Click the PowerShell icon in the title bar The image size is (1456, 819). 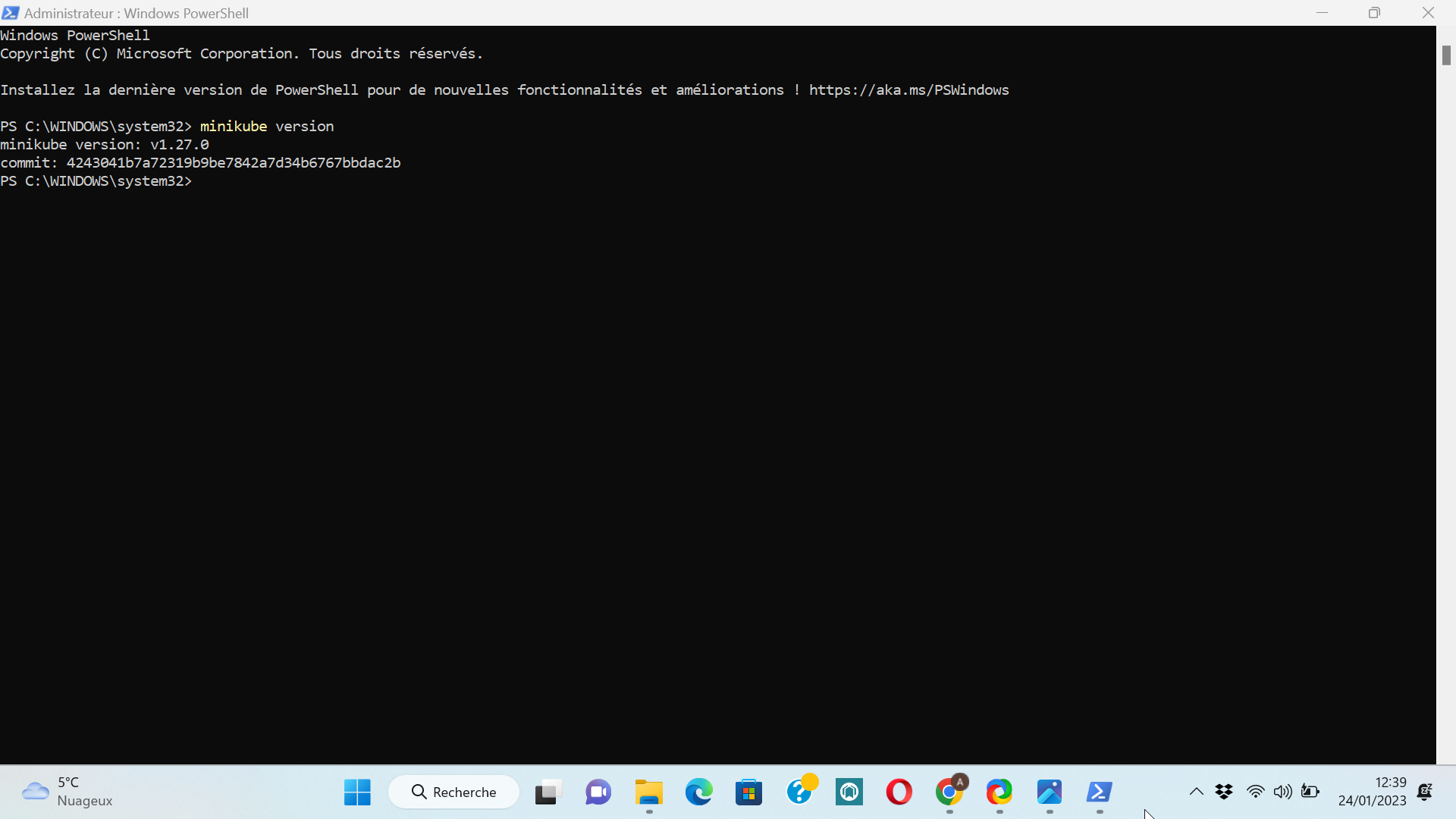click(x=11, y=13)
